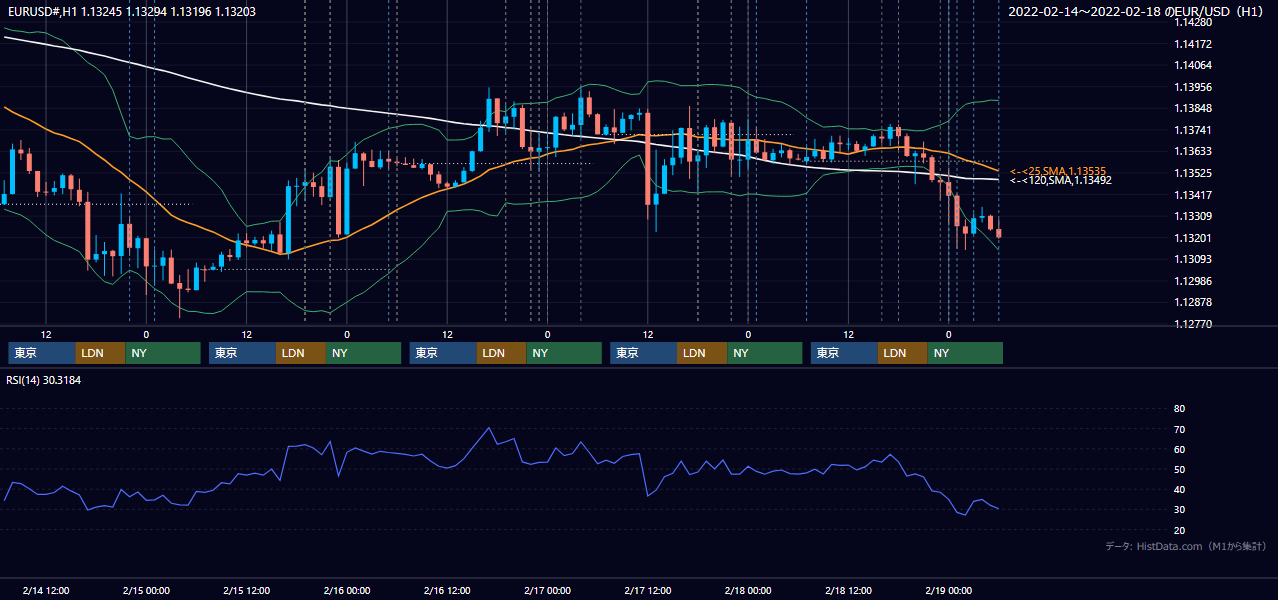Click price axis label 1.13093
This screenshot has width=1278, height=600.
[1192, 259]
